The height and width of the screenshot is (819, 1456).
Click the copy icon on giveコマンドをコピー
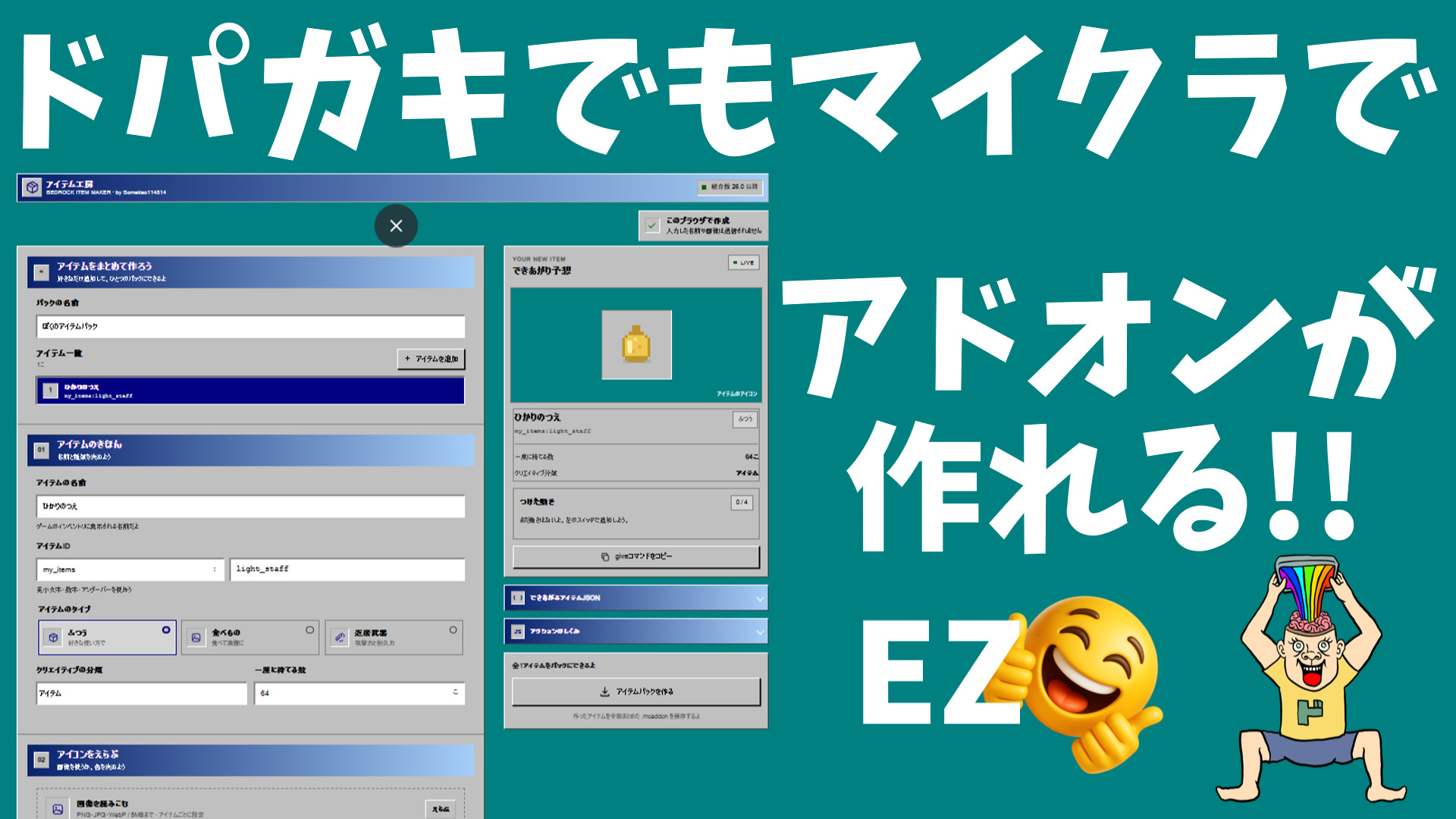[605, 557]
